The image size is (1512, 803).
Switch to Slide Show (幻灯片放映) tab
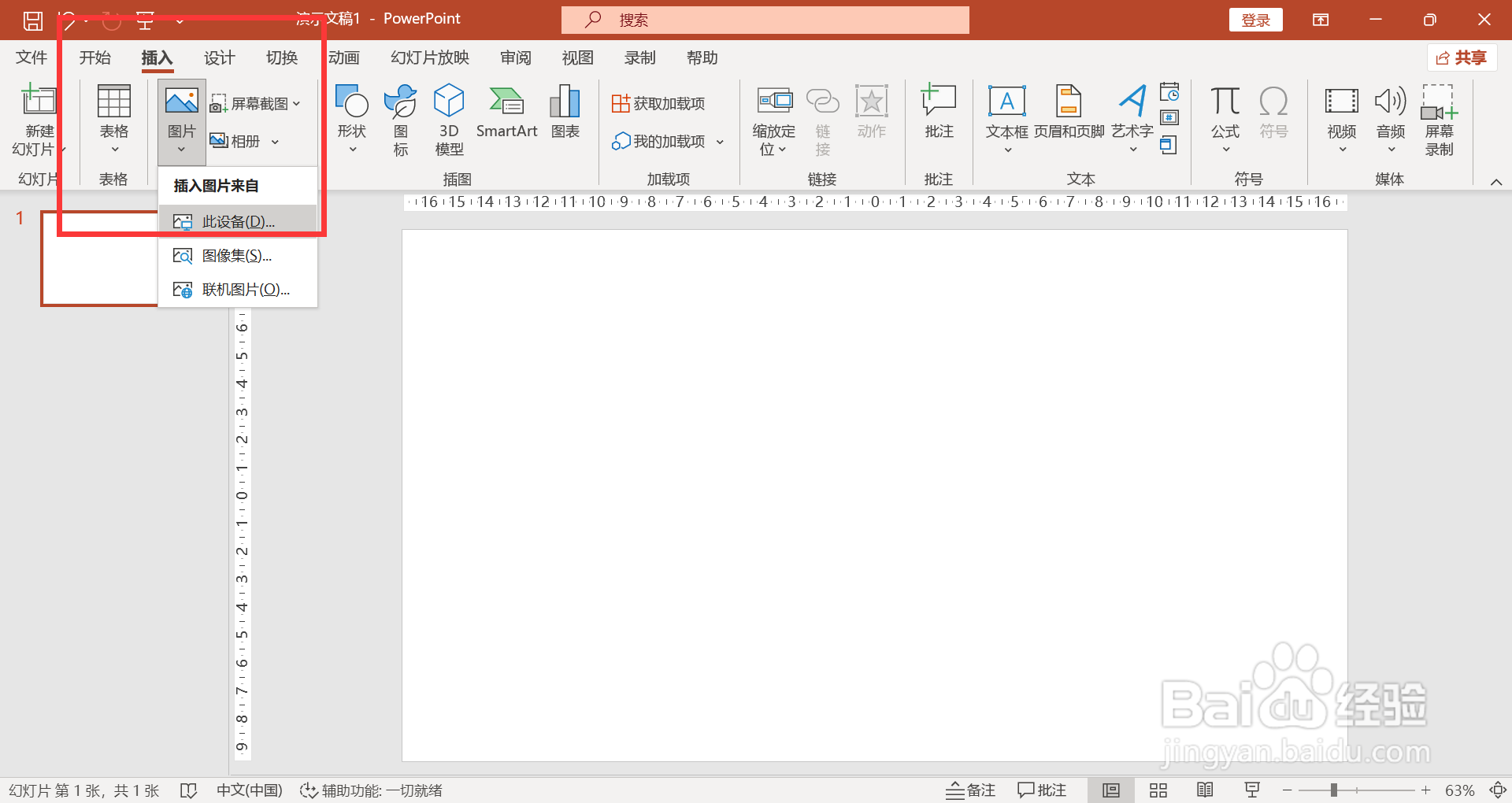[x=430, y=57]
